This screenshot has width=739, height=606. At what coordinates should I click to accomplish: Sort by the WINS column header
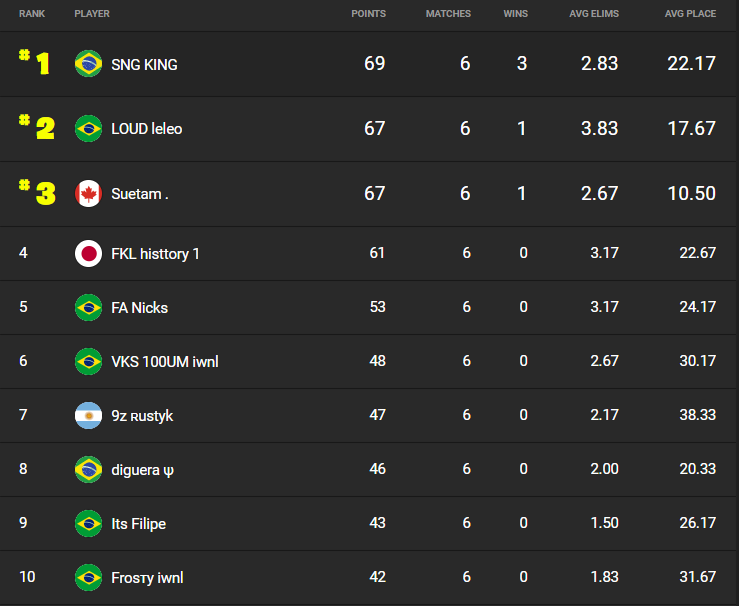516,14
